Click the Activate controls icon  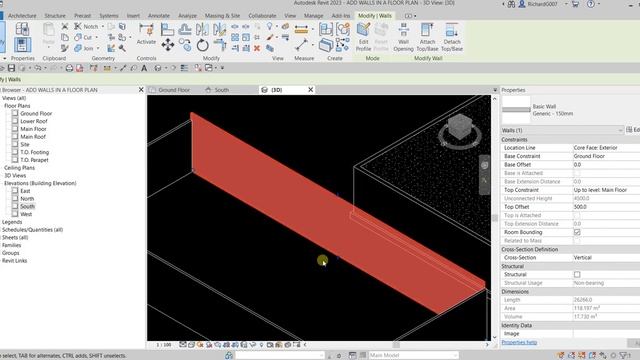tap(146, 34)
